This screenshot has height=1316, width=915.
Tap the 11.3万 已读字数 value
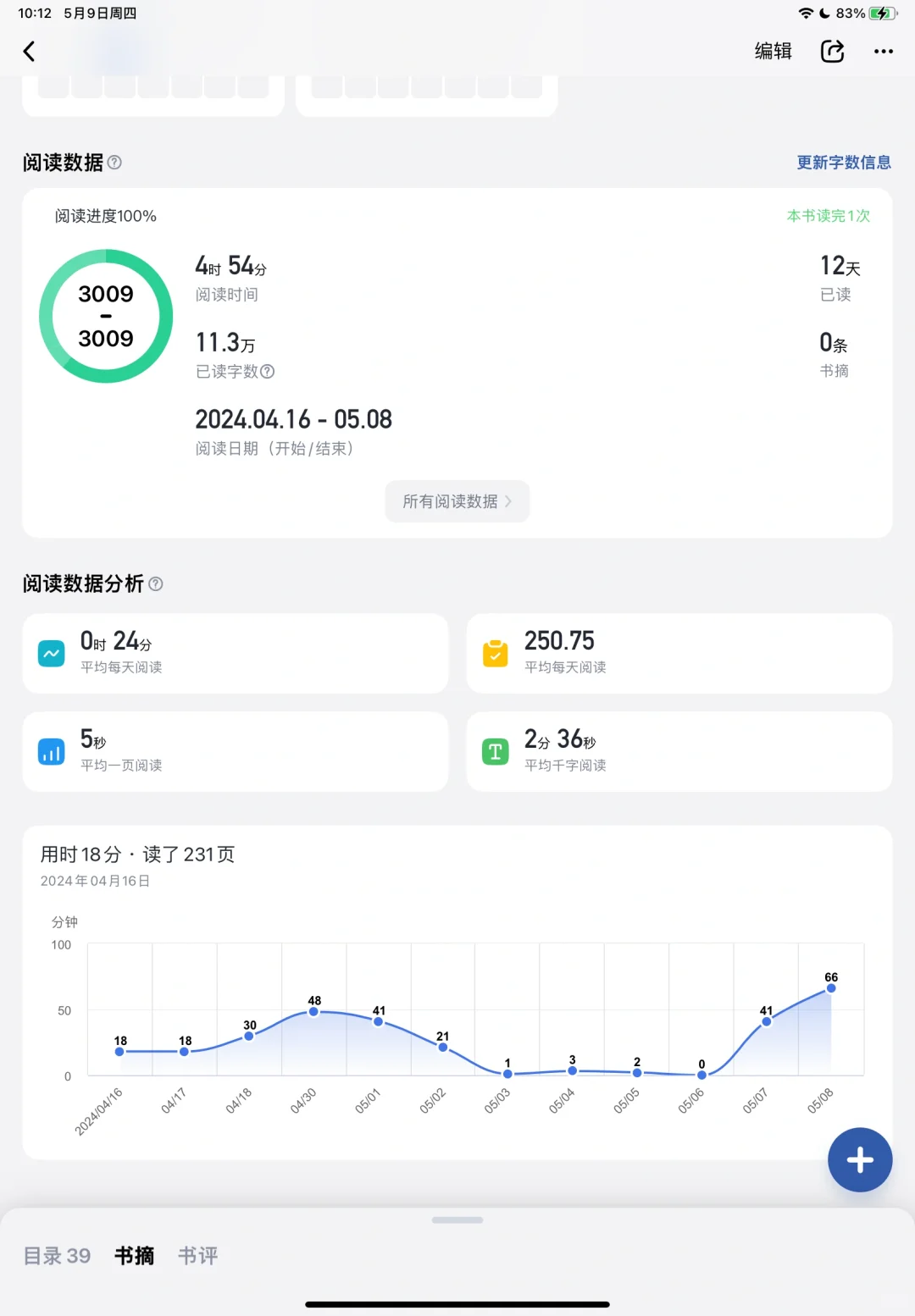tap(225, 342)
